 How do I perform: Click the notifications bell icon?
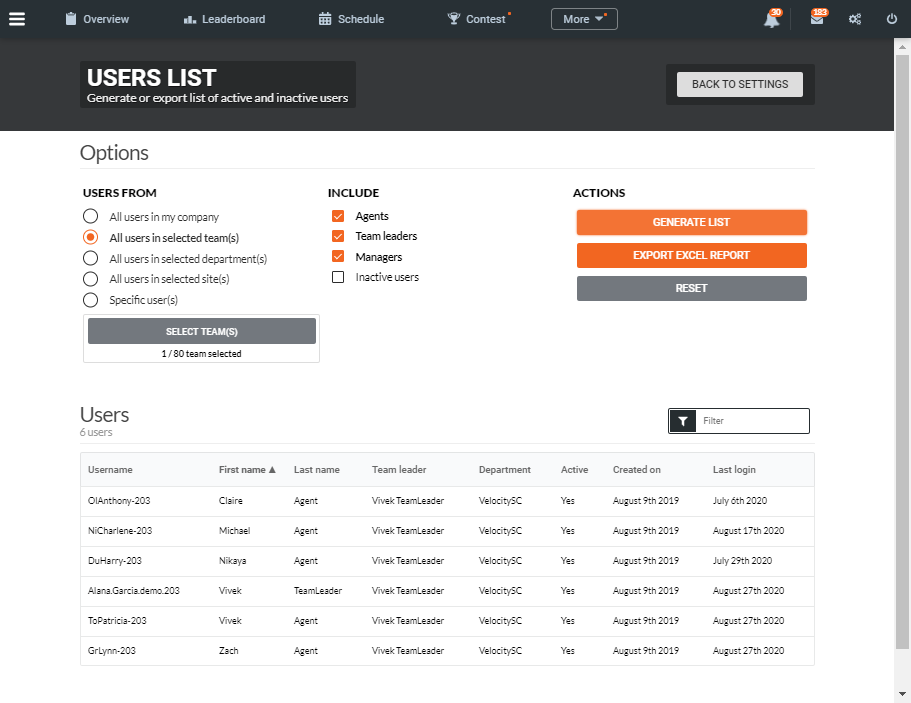coord(772,19)
